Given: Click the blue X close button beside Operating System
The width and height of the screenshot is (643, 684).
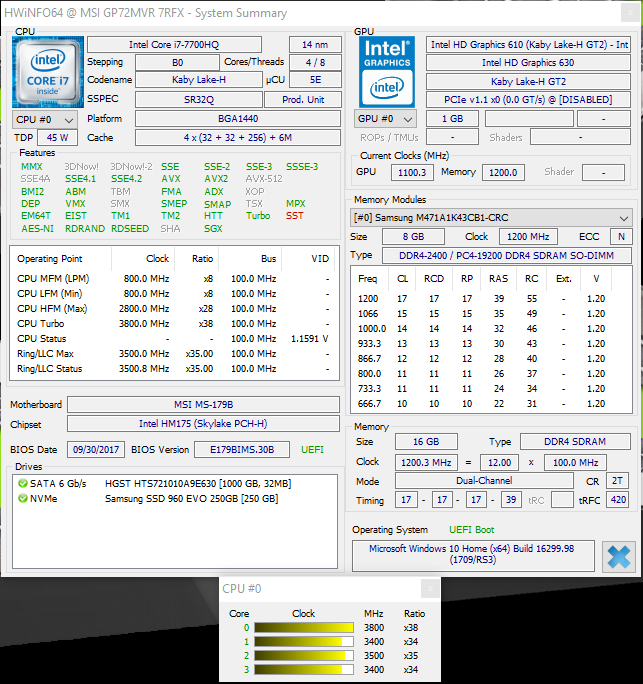Looking at the screenshot, I should (x=619, y=557).
